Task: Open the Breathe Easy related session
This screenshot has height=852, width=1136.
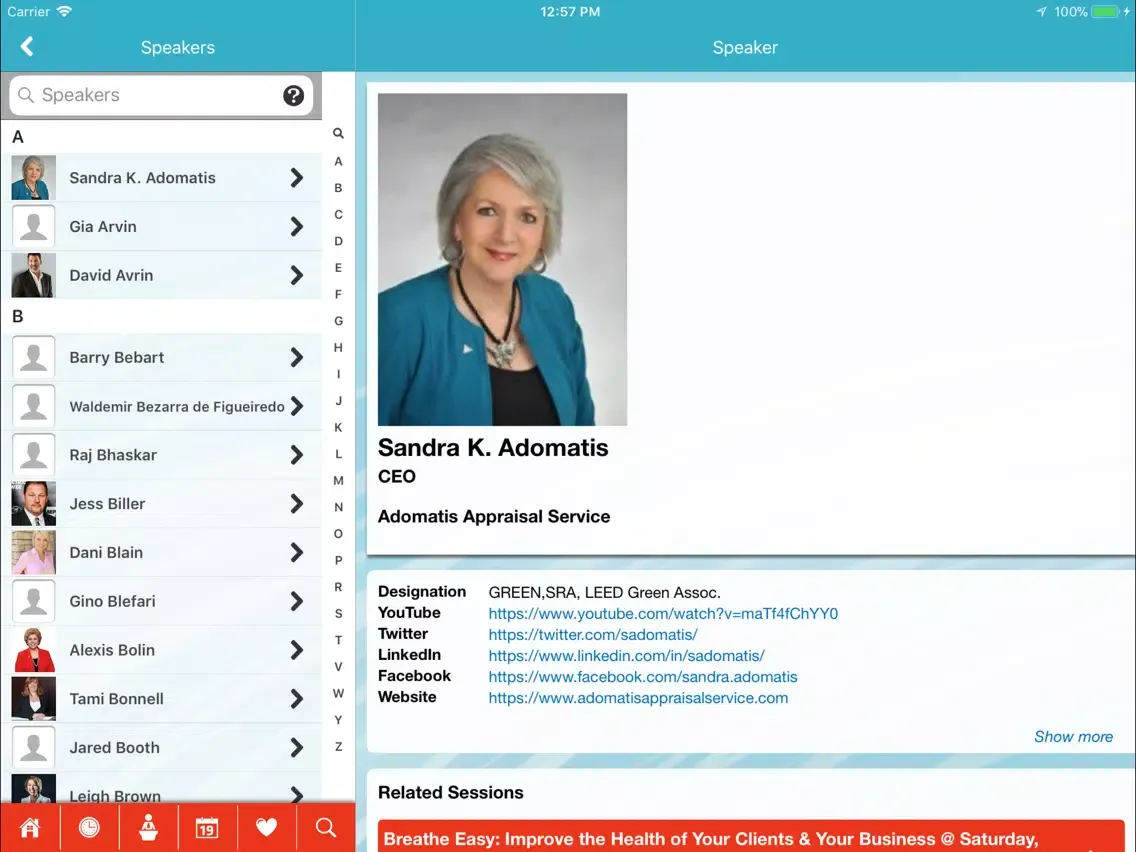Action: pyautogui.click(x=751, y=836)
